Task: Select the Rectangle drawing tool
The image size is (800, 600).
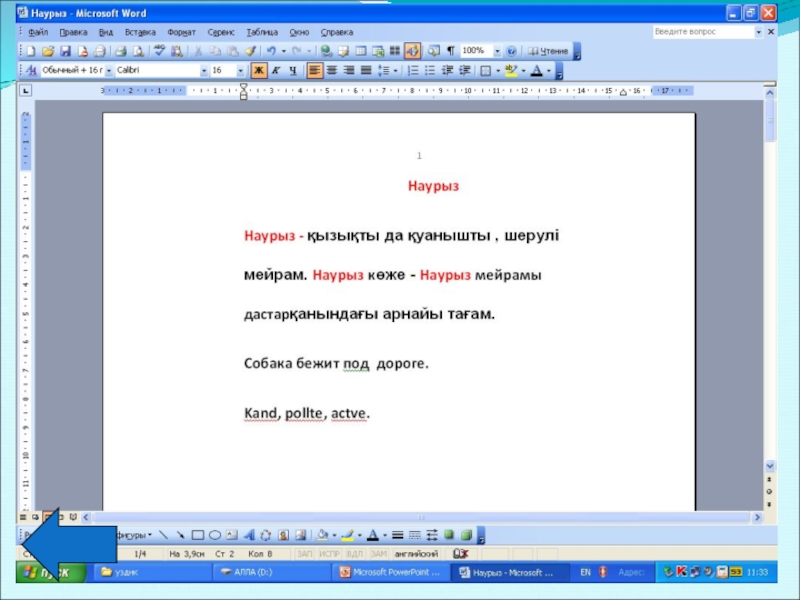Action: (x=198, y=535)
